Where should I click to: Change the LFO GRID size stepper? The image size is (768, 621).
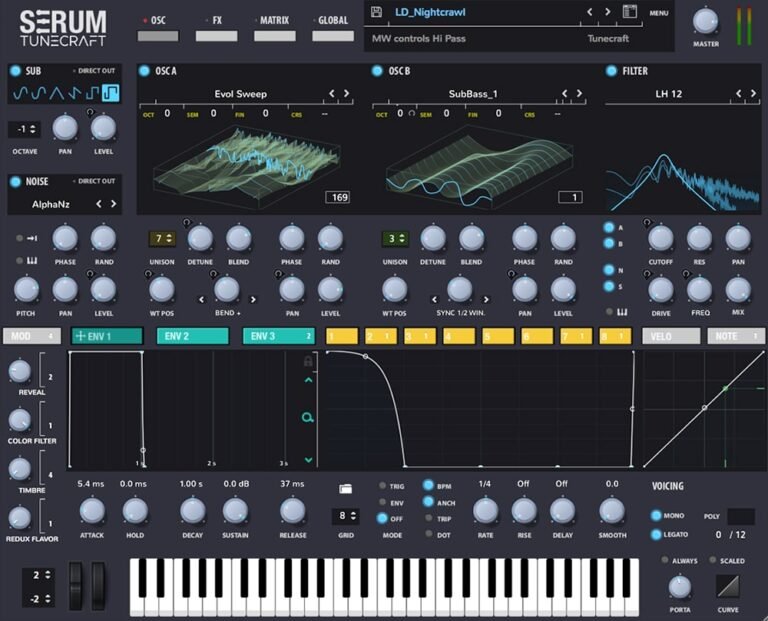click(346, 516)
